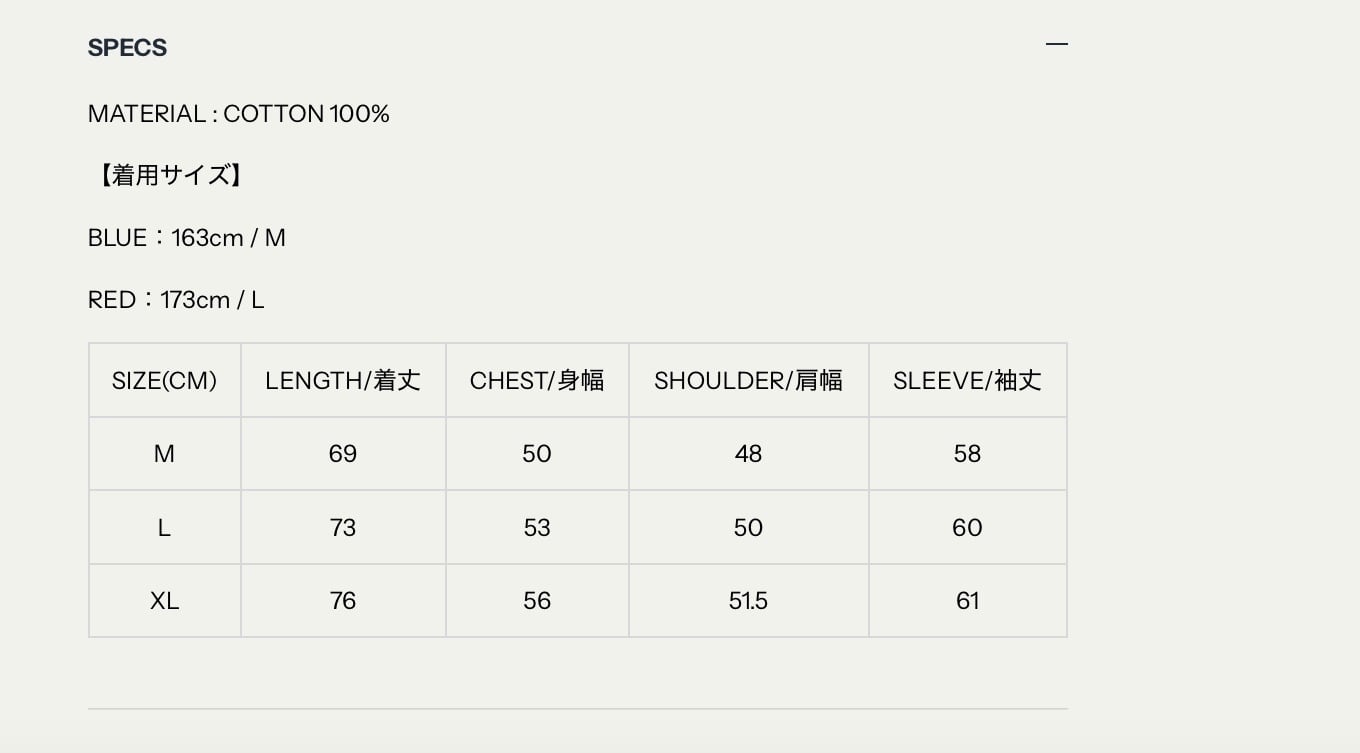Click the XL length value 76

(x=343, y=601)
